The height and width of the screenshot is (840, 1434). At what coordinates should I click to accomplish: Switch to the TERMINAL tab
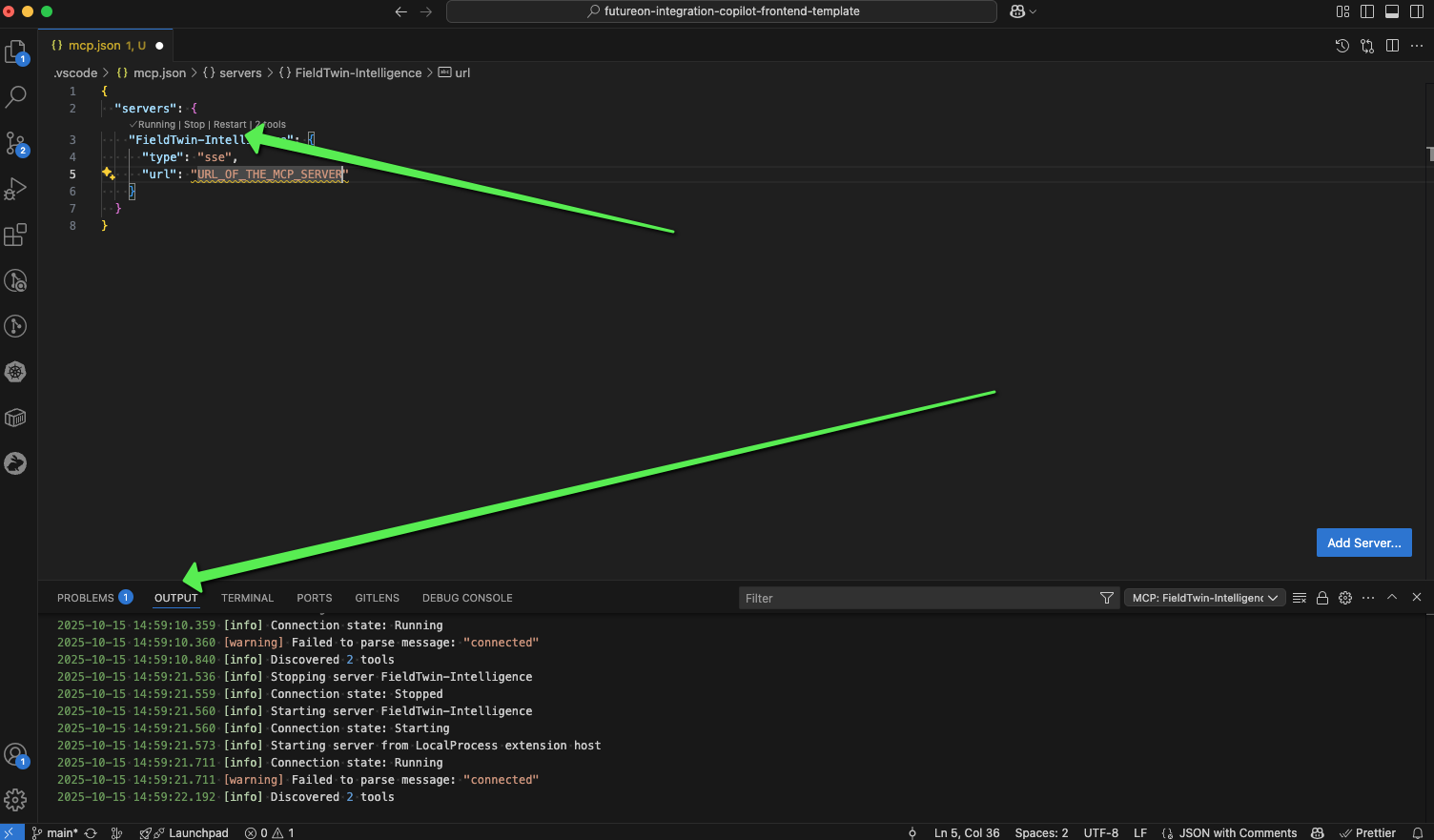(x=247, y=598)
